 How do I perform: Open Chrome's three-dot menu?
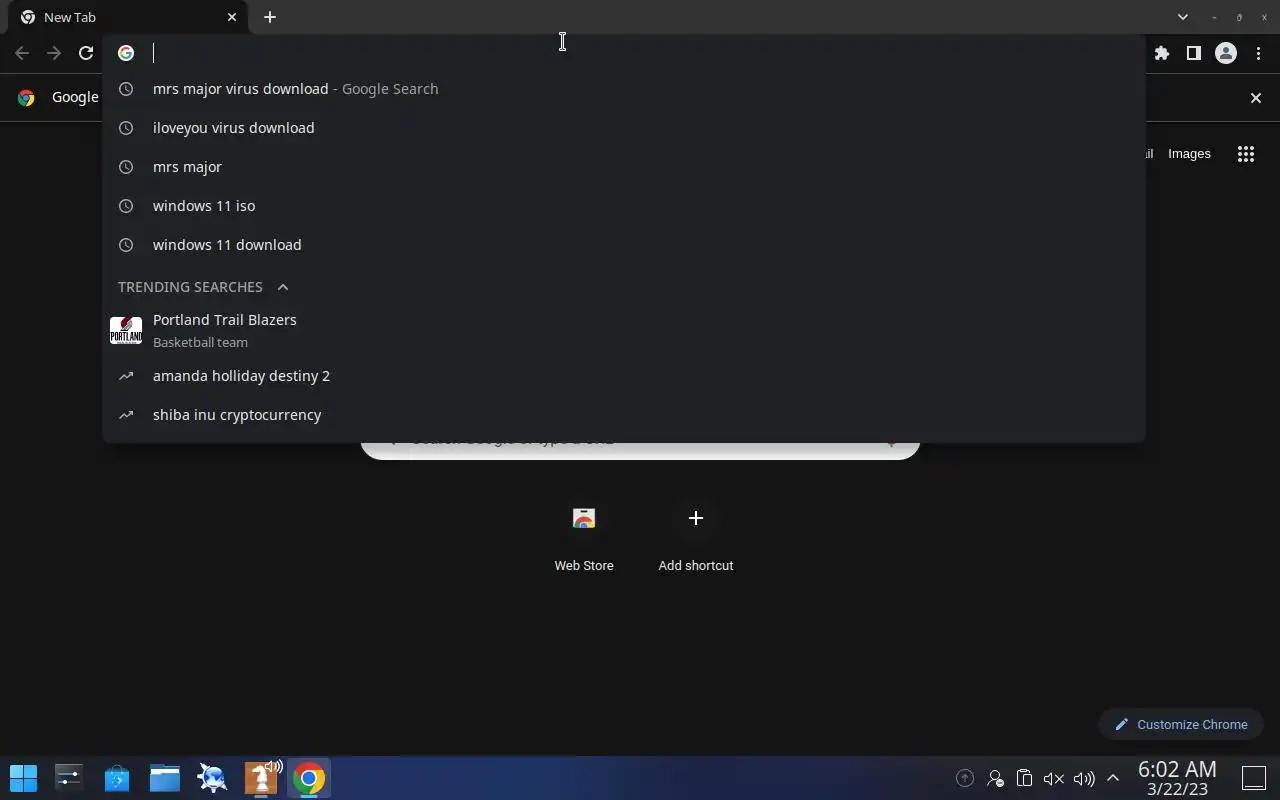click(x=1258, y=53)
